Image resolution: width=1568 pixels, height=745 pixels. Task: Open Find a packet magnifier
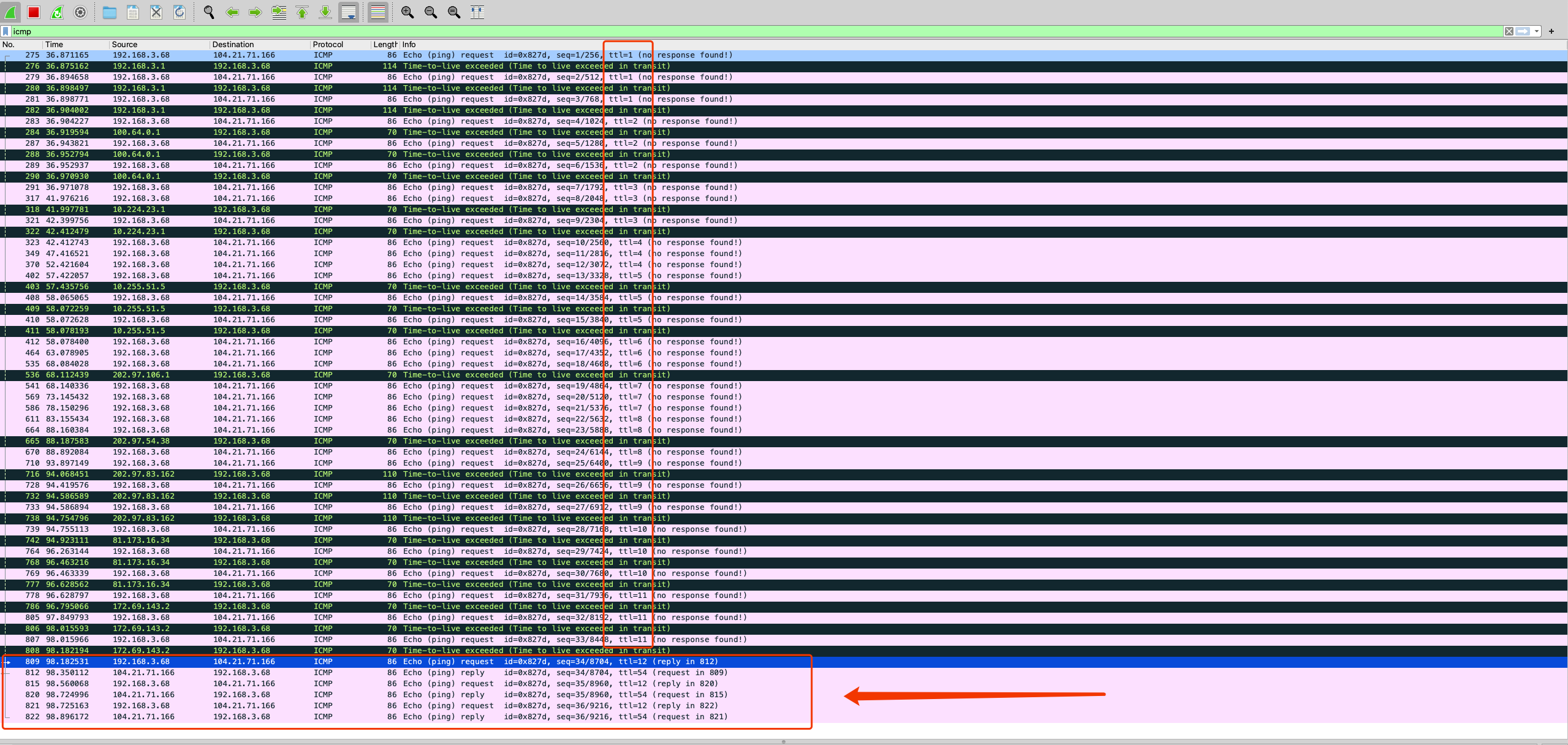pyautogui.click(x=209, y=12)
